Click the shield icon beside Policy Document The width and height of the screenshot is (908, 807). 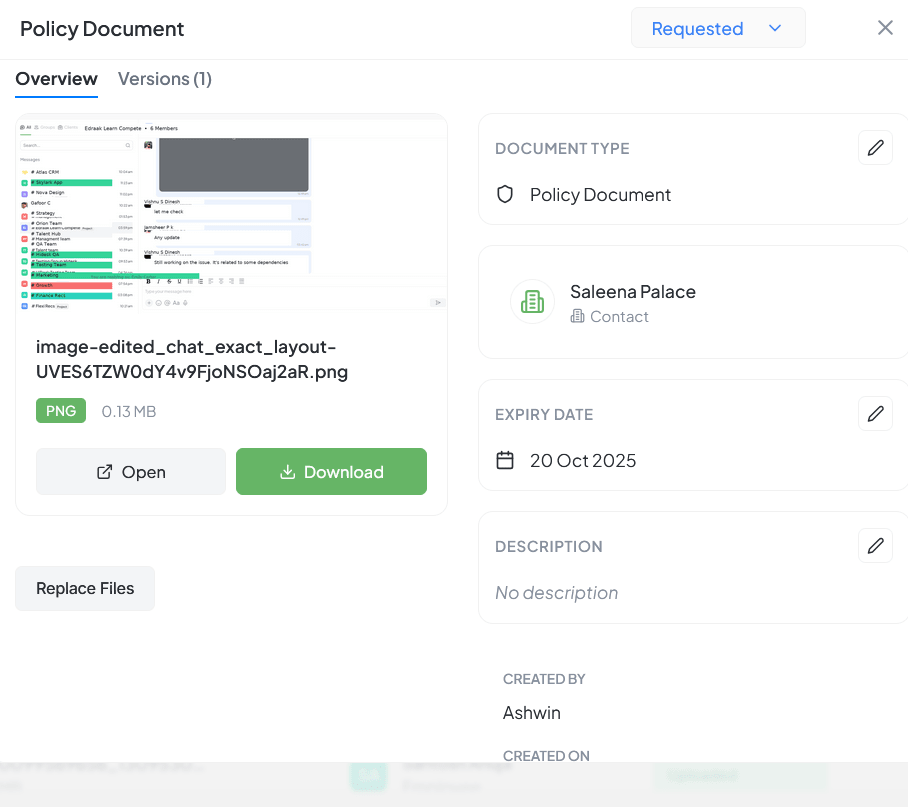505,194
